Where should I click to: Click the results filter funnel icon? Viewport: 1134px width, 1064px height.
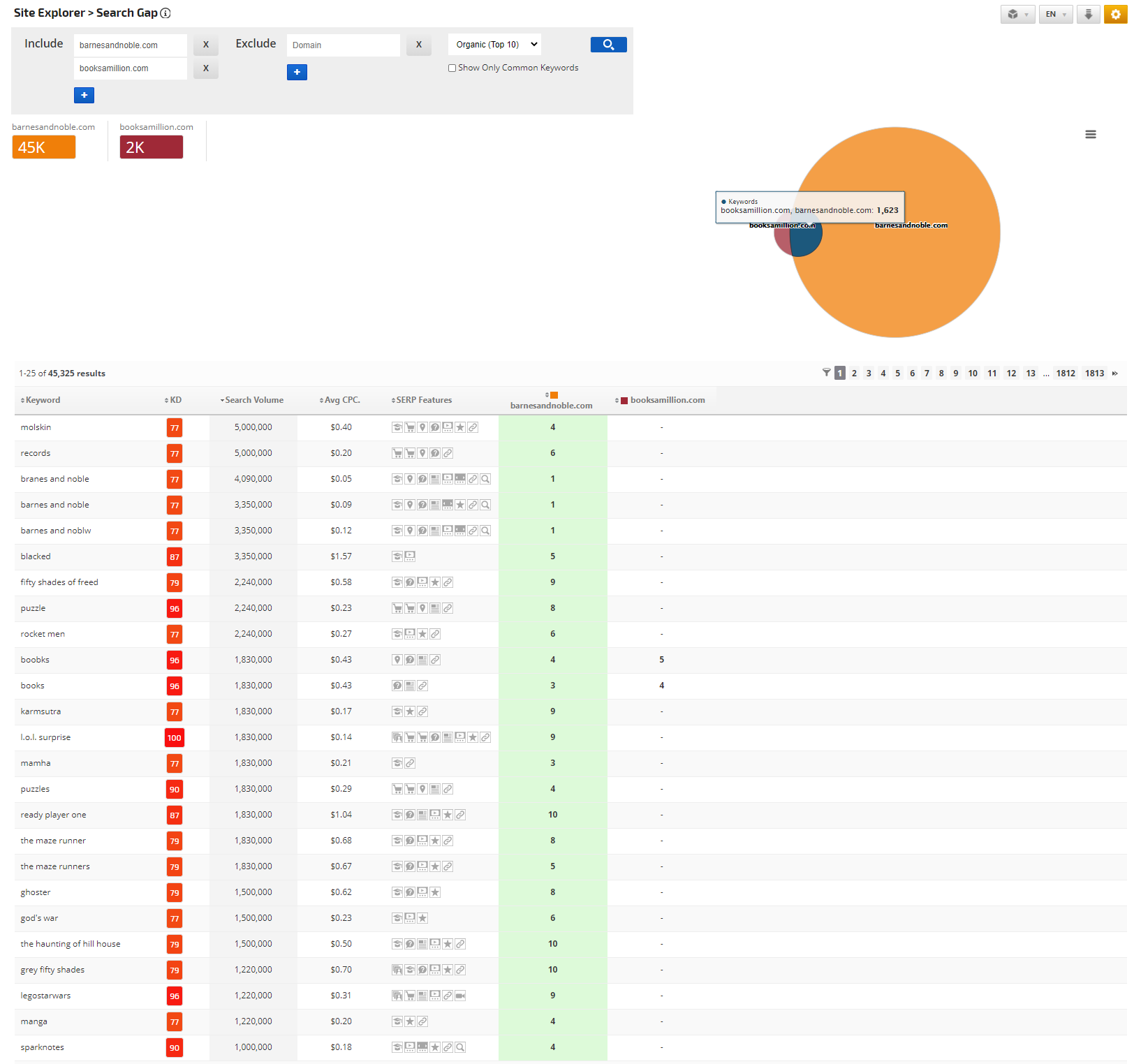826,373
